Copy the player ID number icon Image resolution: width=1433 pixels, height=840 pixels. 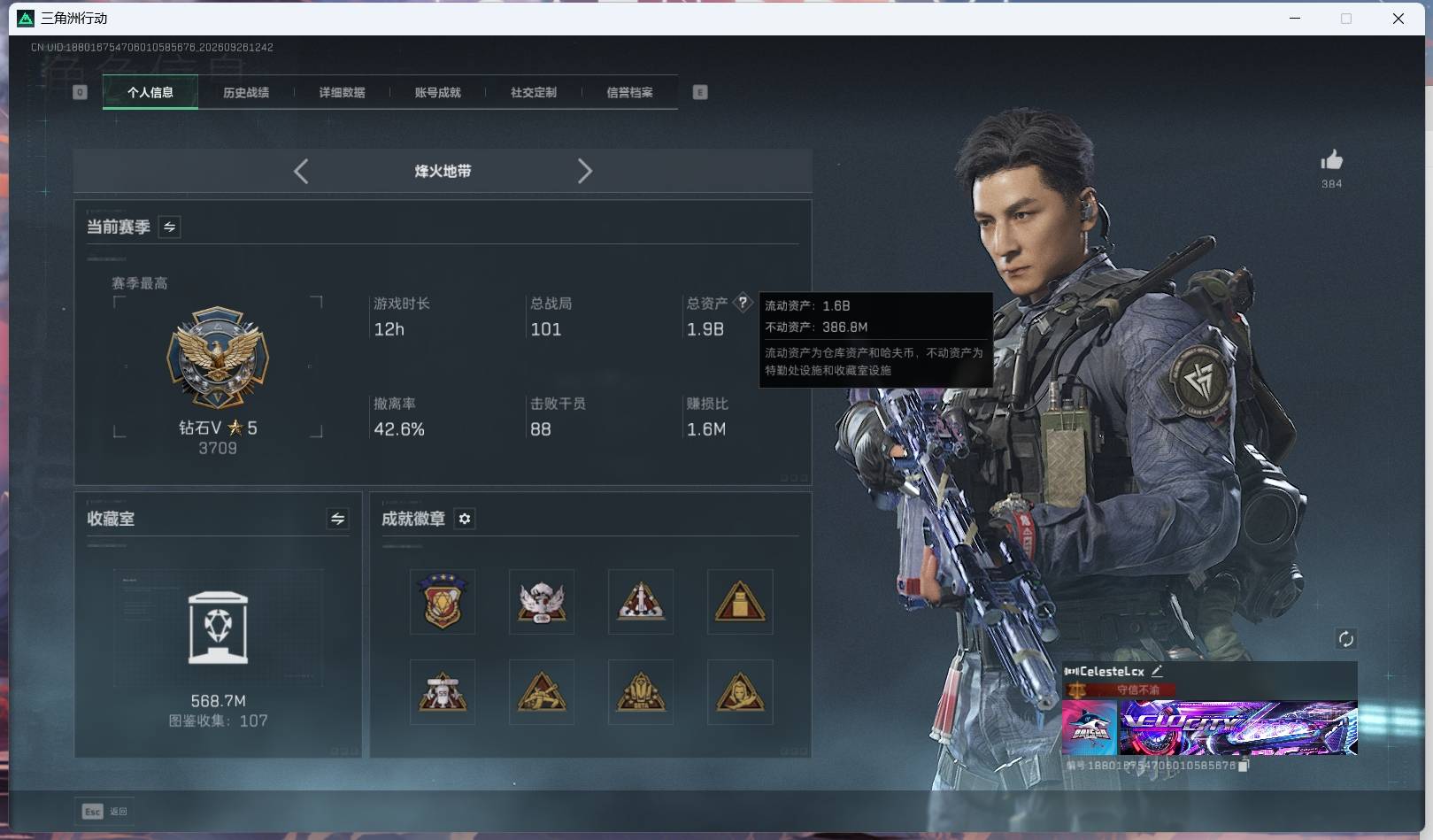1244,766
